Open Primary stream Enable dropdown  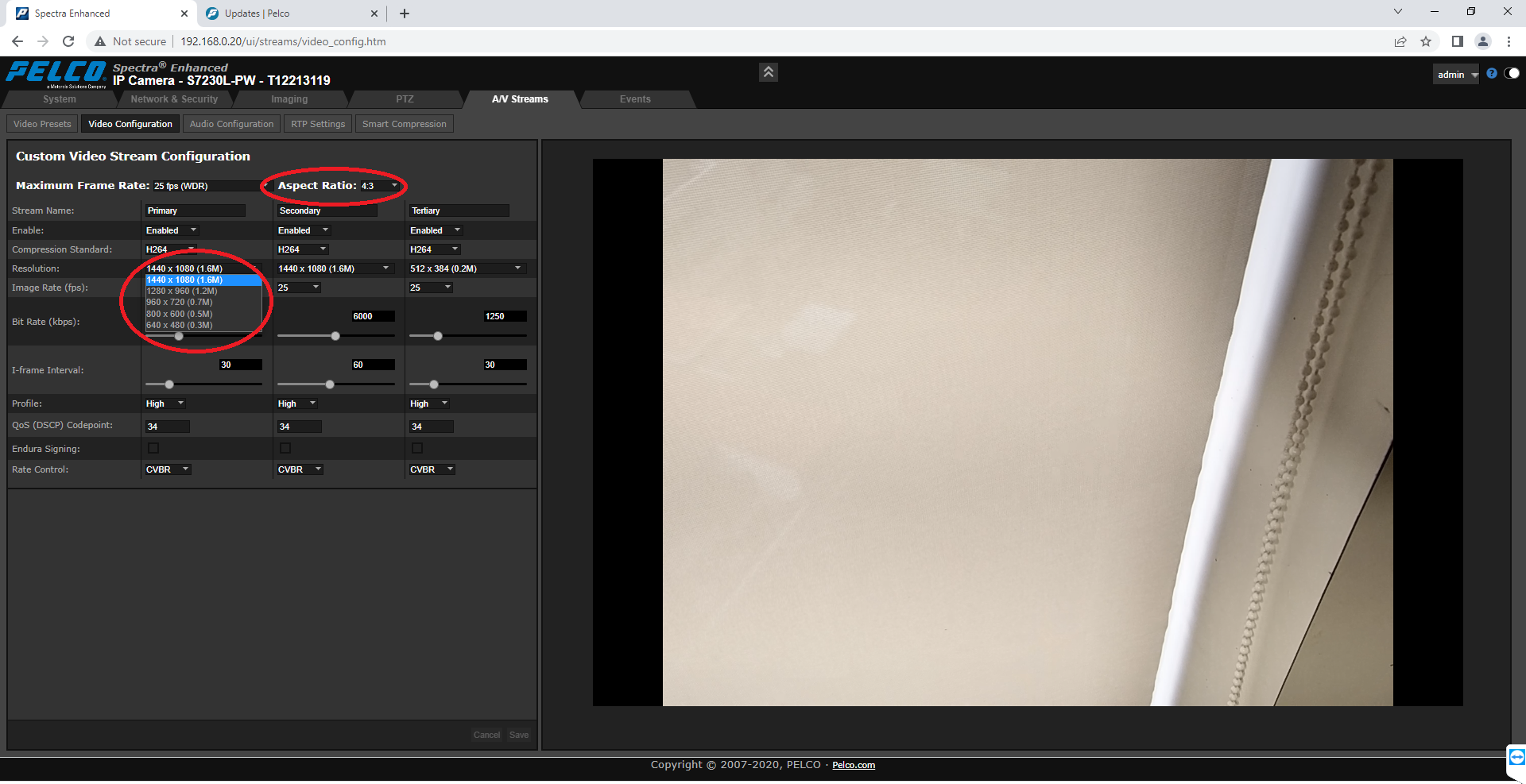click(171, 230)
